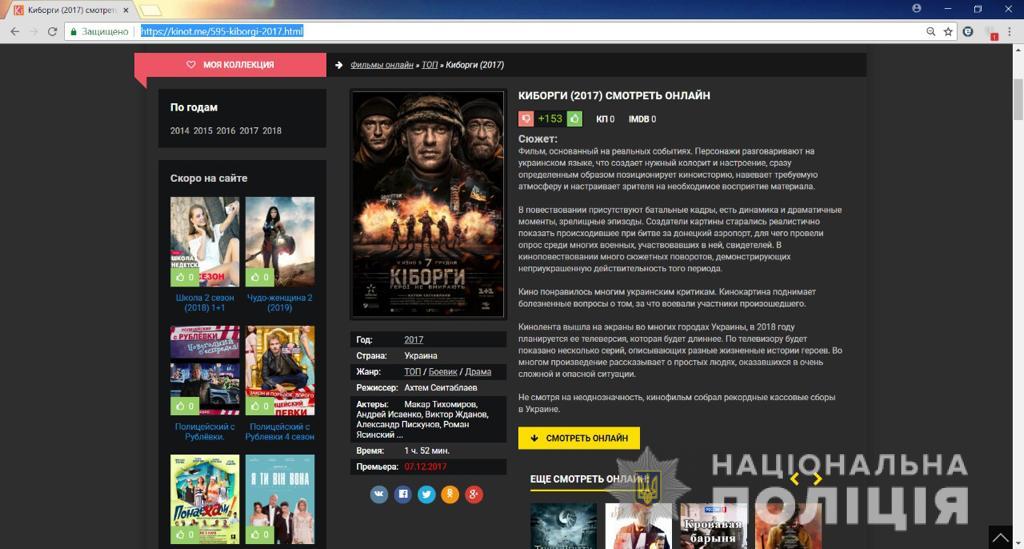Click scroll-to-top arrow button
The height and width of the screenshot is (549, 1024).
pyautogui.click(x=1000, y=537)
